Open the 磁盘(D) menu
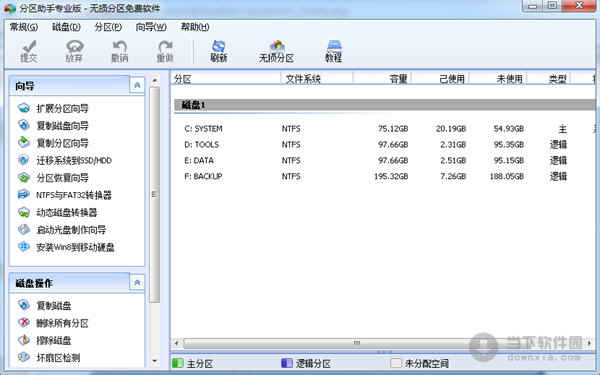Screen dimensions: 600x375 pyautogui.click(x=66, y=27)
